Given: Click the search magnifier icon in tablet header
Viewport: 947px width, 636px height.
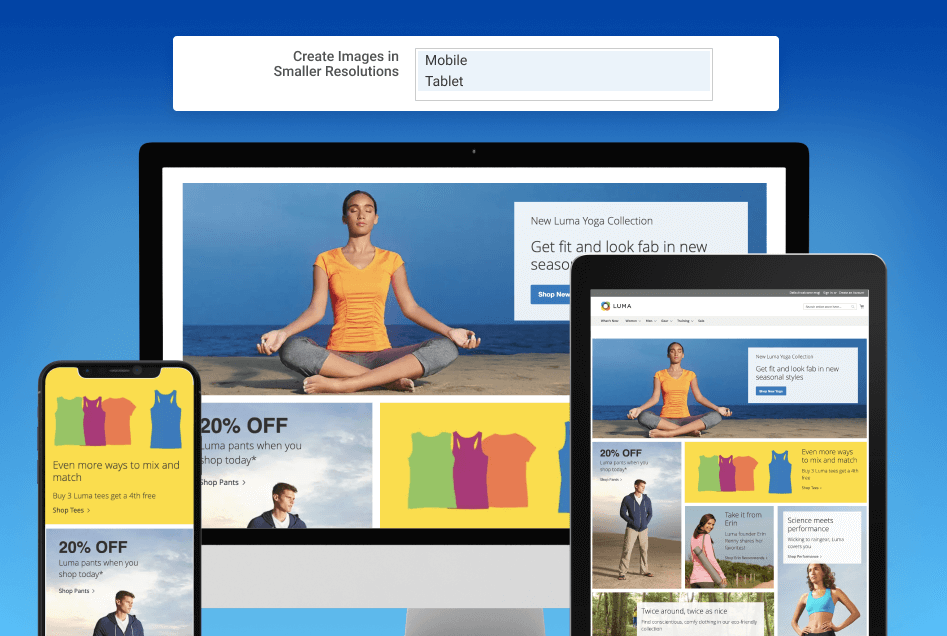Looking at the screenshot, I should 853,306.
